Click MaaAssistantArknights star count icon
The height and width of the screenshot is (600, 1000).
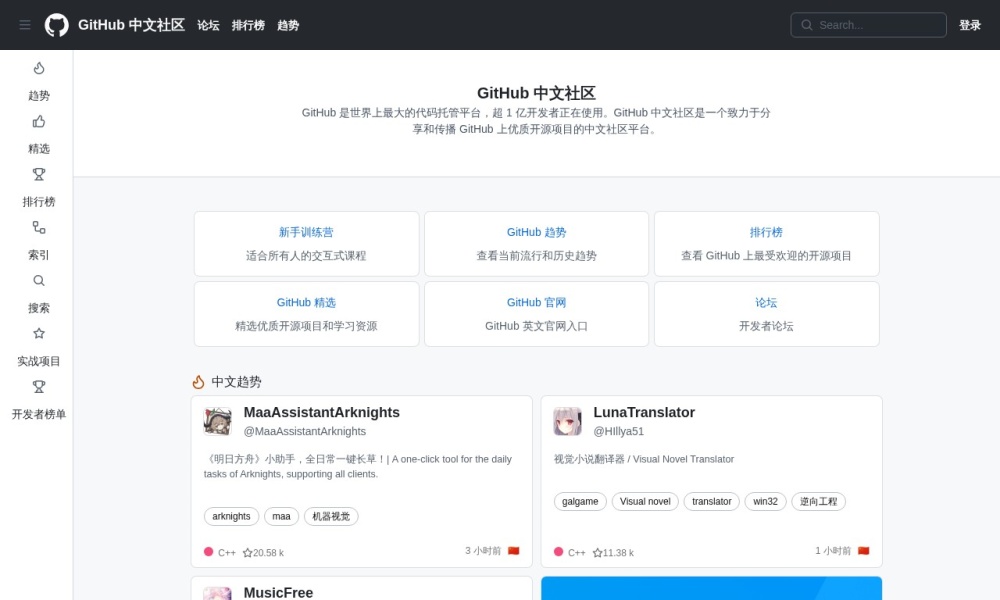pos(247,553)
